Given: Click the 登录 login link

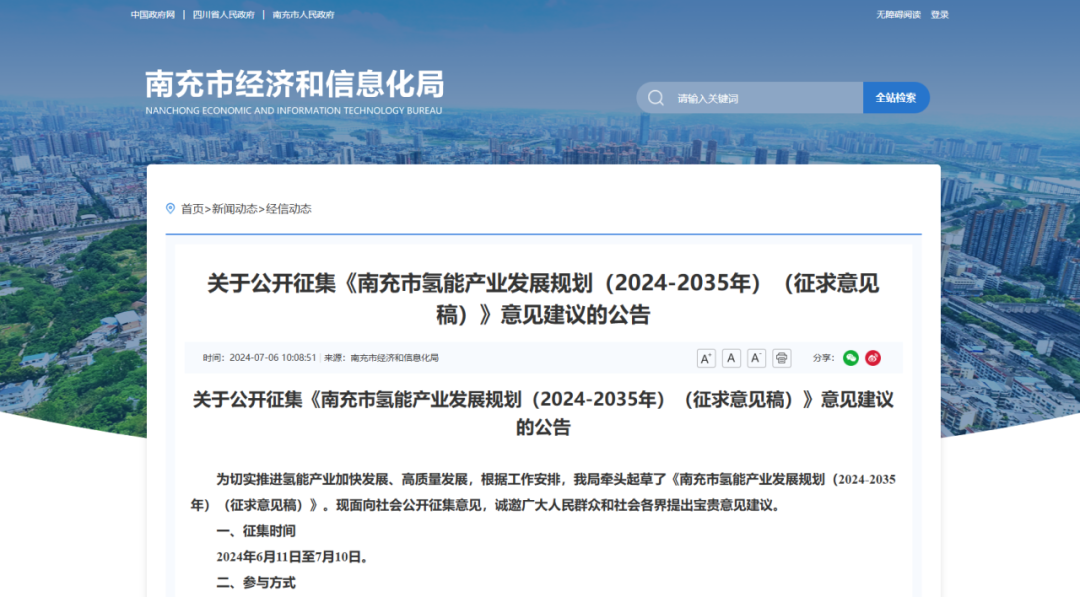Looking at the screenshot, I should [939, 14].
